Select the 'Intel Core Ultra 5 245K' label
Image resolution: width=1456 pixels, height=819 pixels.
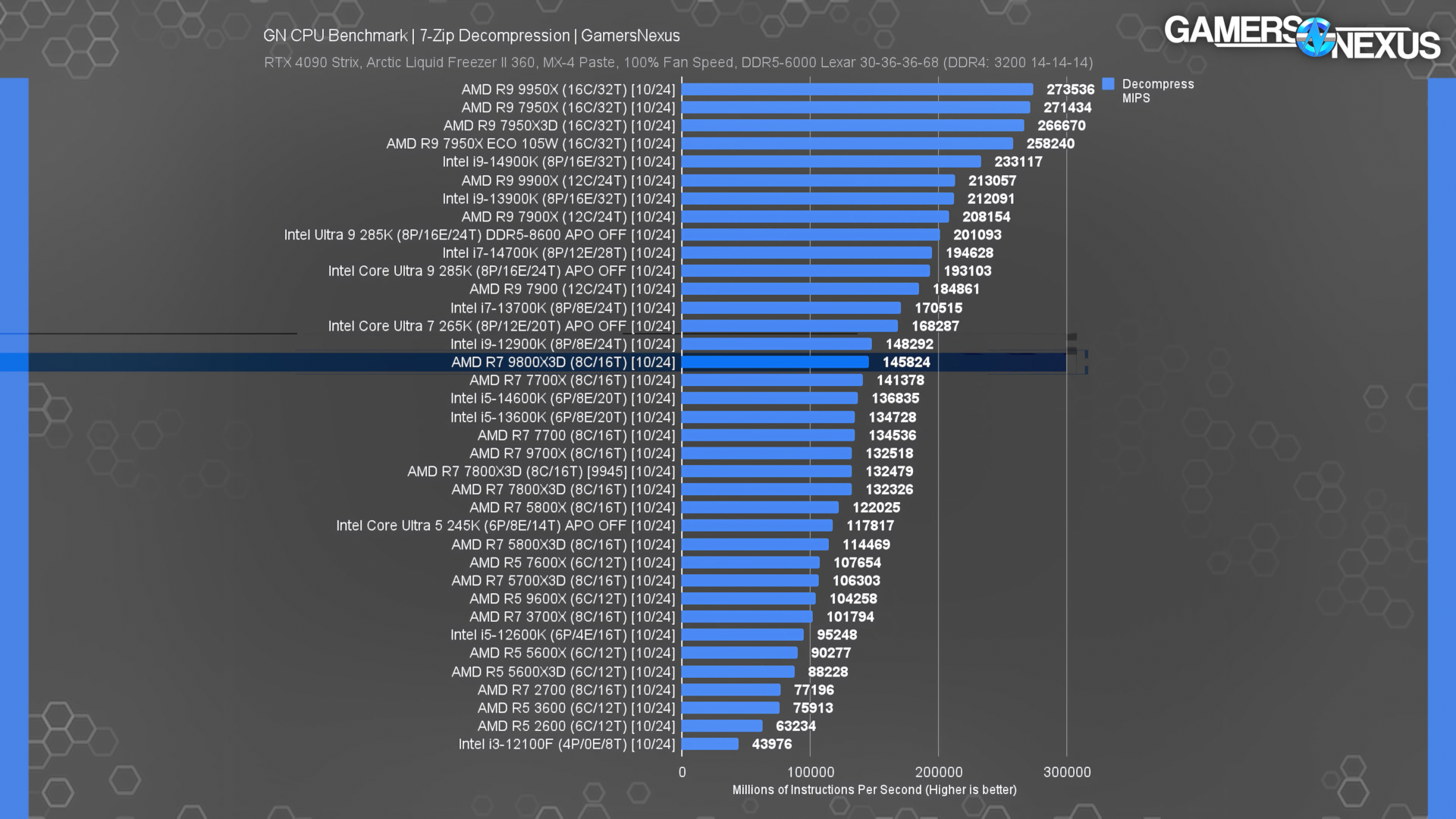point(506,526)
